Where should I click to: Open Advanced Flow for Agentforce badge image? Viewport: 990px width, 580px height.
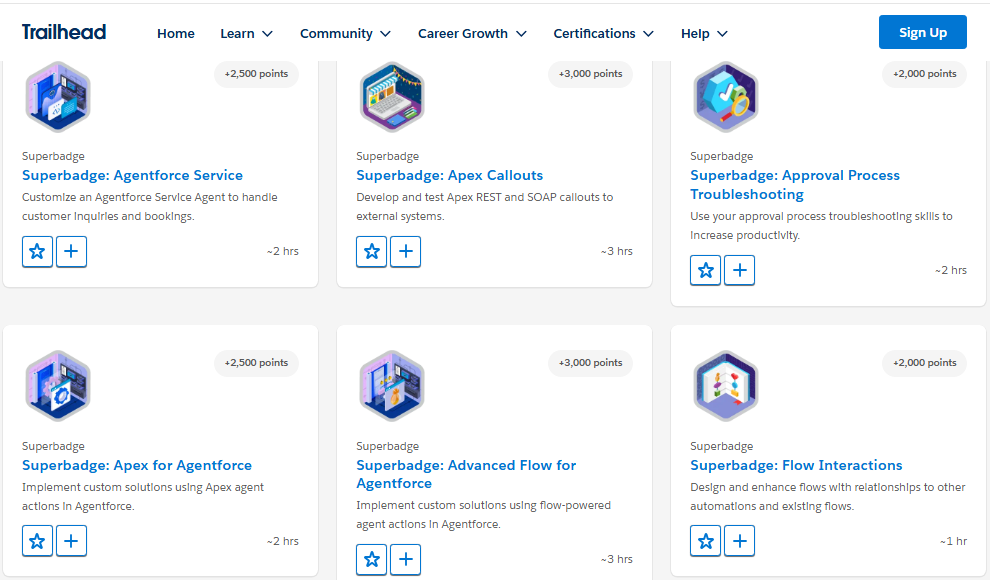coord(392,386)
